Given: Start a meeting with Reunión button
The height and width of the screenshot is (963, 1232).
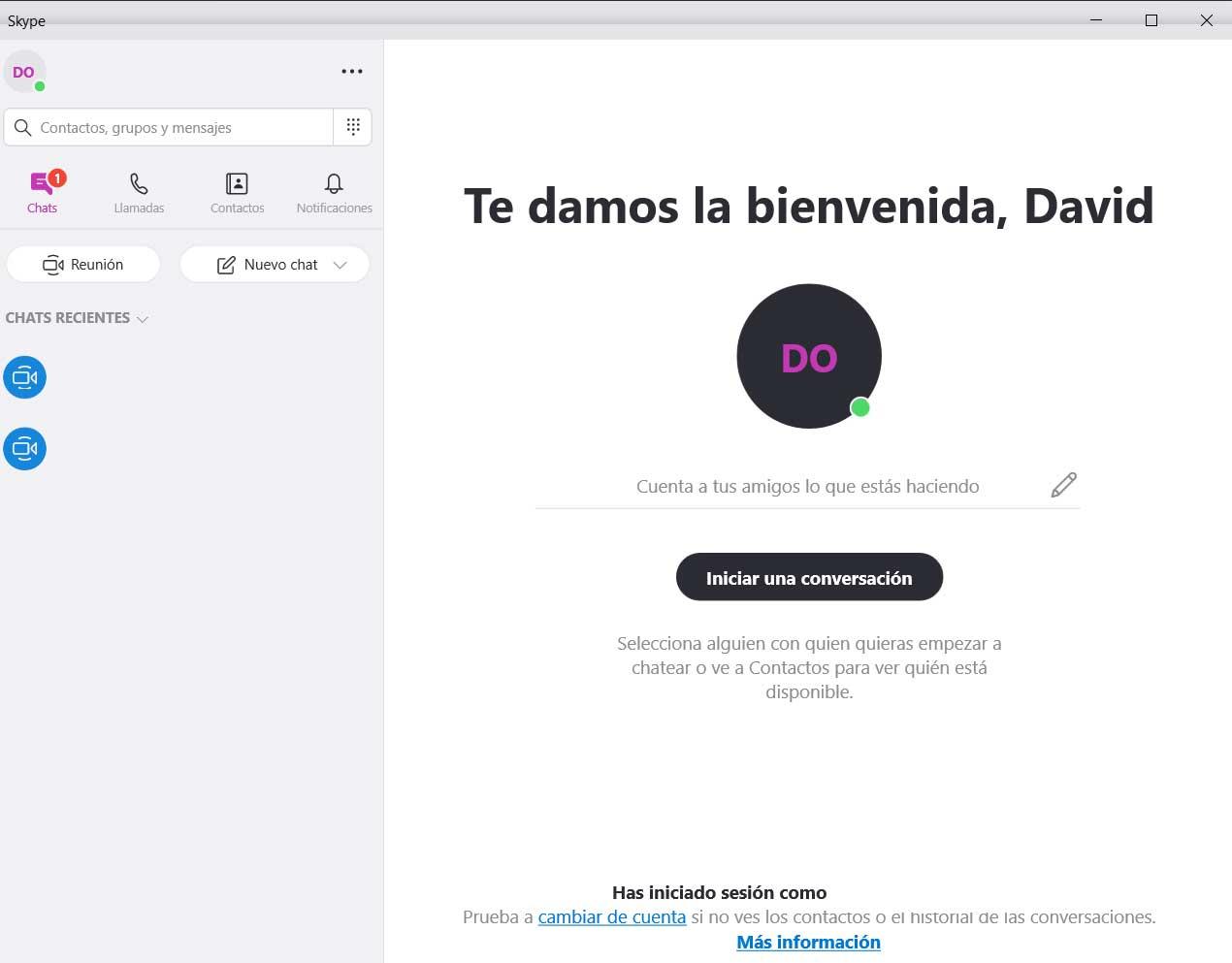Looking at the screenshot, I should [x=83, y=265].
